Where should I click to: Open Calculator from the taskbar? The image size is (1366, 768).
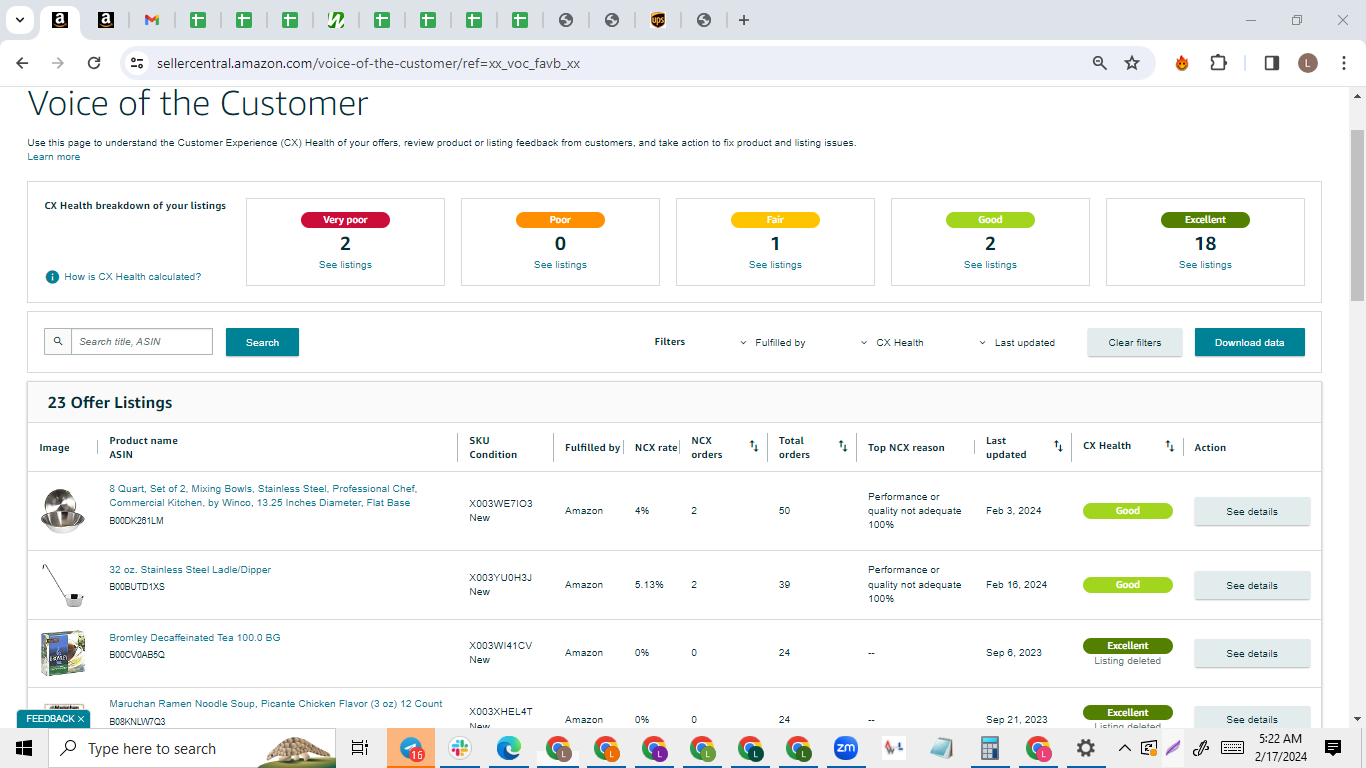coord(990,748)
